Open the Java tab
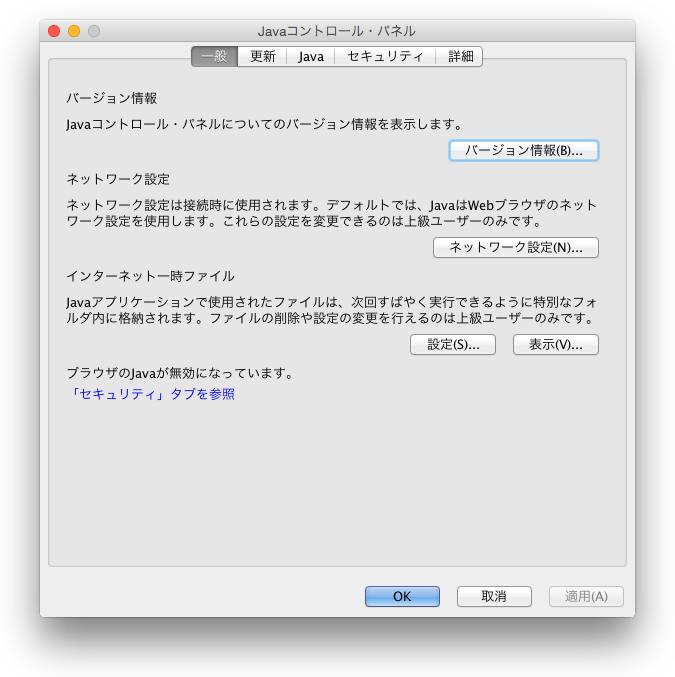 (311, 57)
